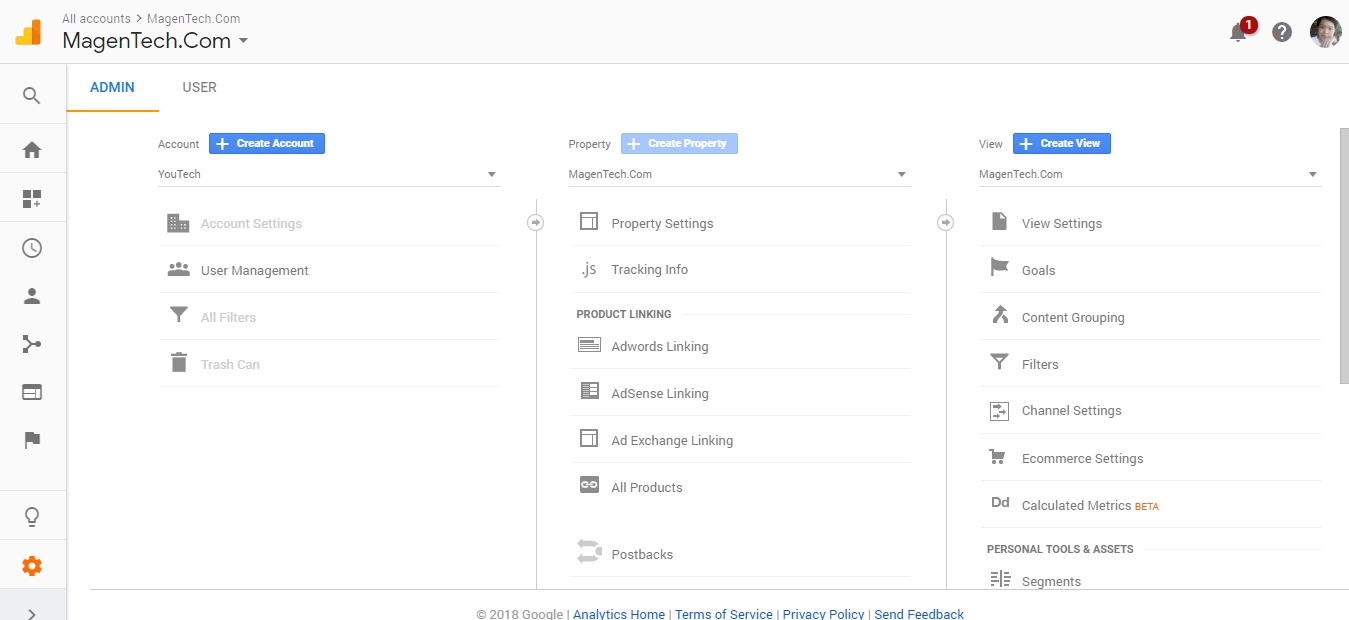Viewport: 1349px width, 620px height.
Task: Click the BETA label next to Calculated Metrics
Action: point(1147,507)
